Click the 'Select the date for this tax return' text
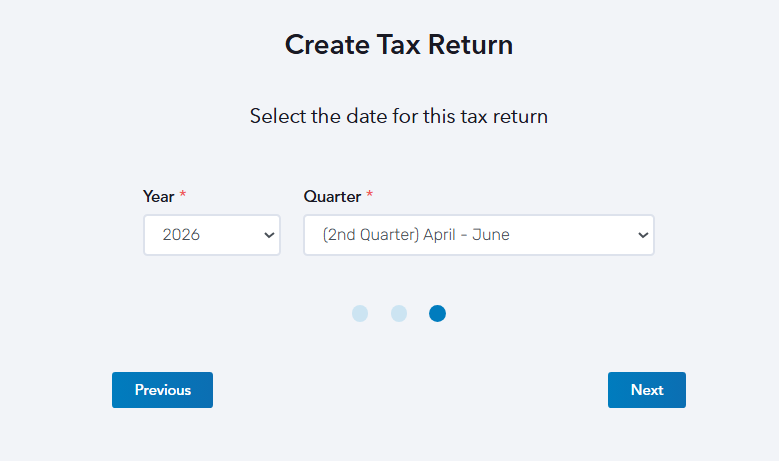The image size is (779, 461). (398, 116)
